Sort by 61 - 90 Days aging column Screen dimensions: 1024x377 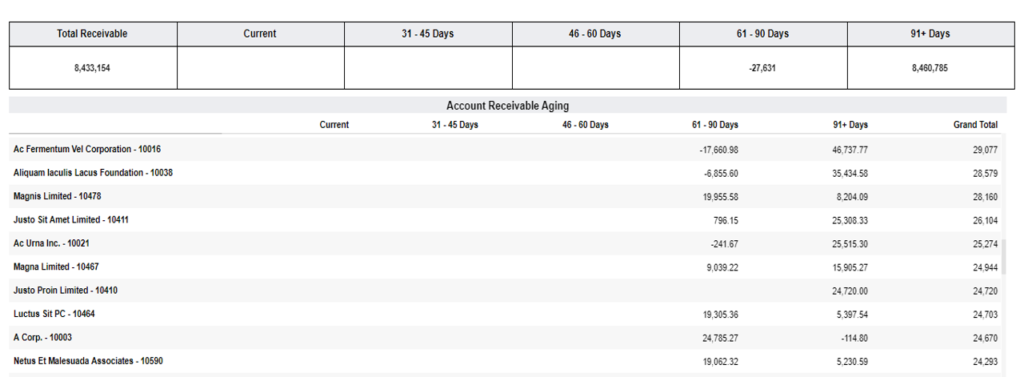pyautogui.click(x=715, y=125)
